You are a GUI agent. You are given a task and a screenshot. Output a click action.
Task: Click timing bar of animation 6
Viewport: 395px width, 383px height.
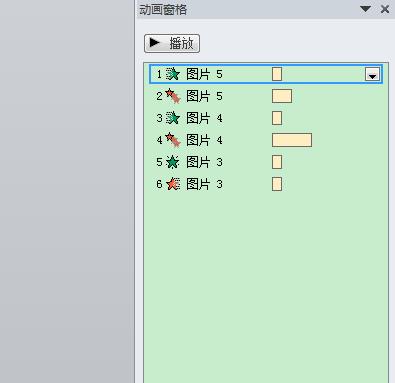(277, 184)
